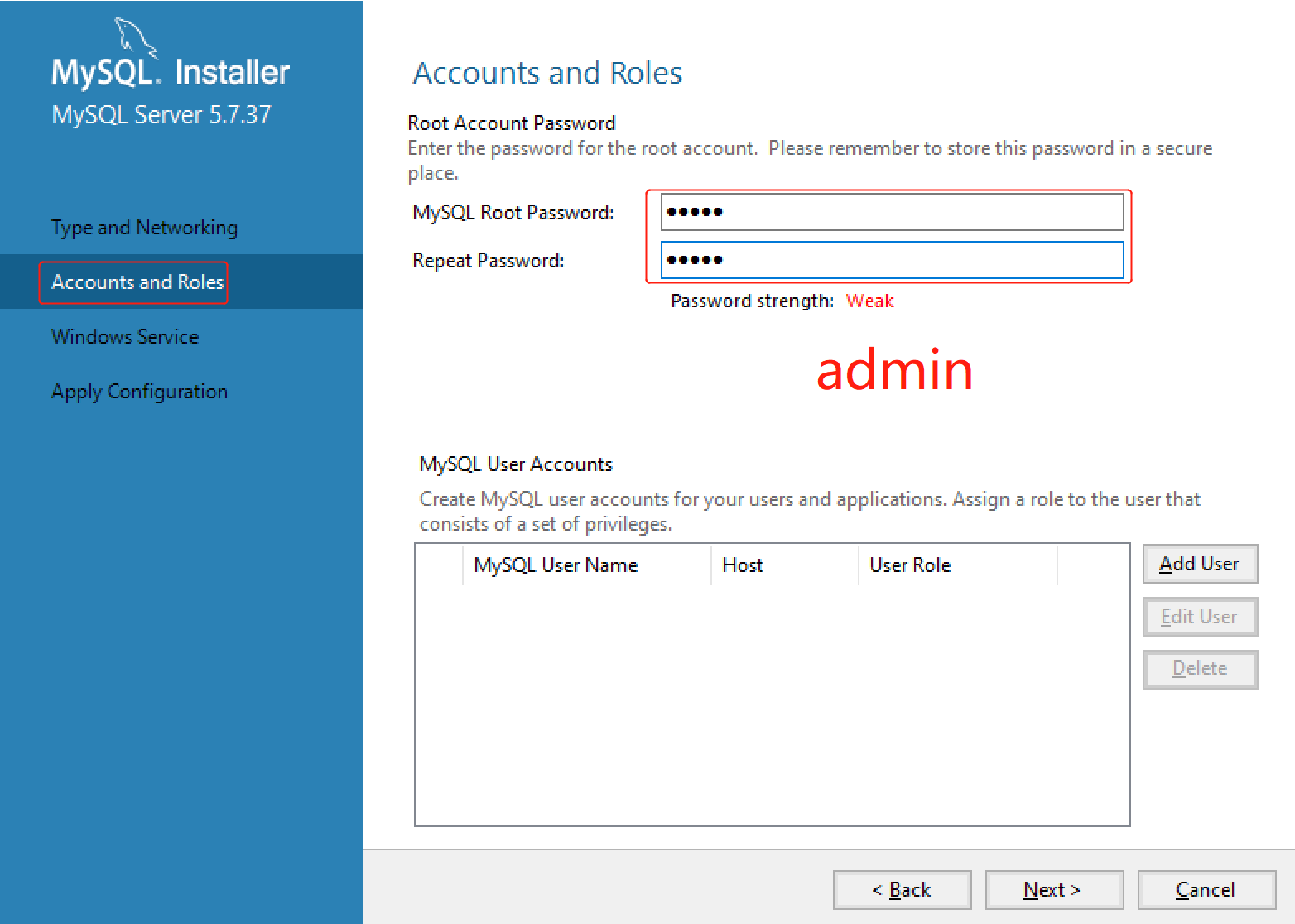The width and height of the screenshot is (1295, 924).
Task: Sort by the Host column header
Action: [742, 565]
